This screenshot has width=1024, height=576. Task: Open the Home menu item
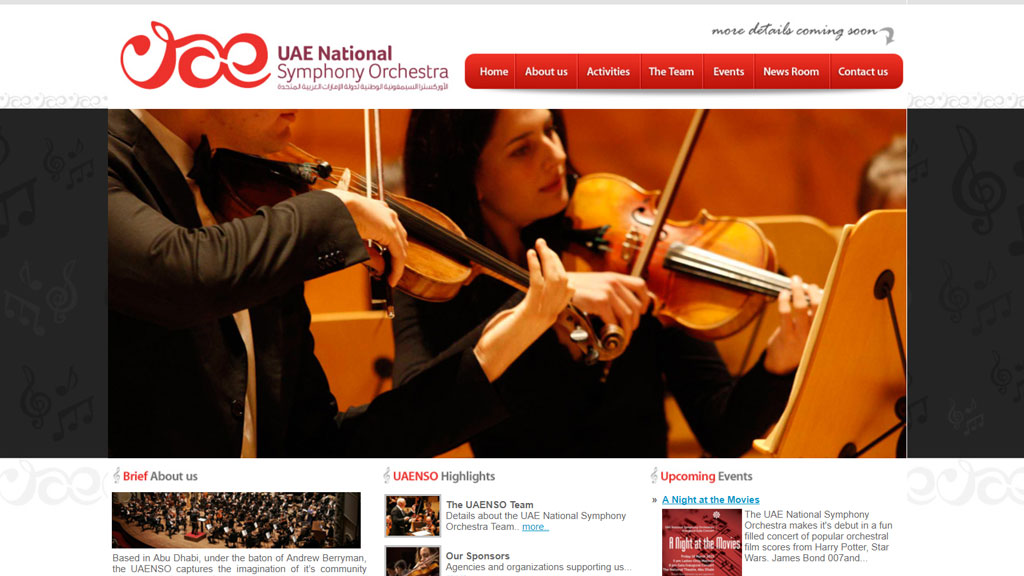(493, 72)
